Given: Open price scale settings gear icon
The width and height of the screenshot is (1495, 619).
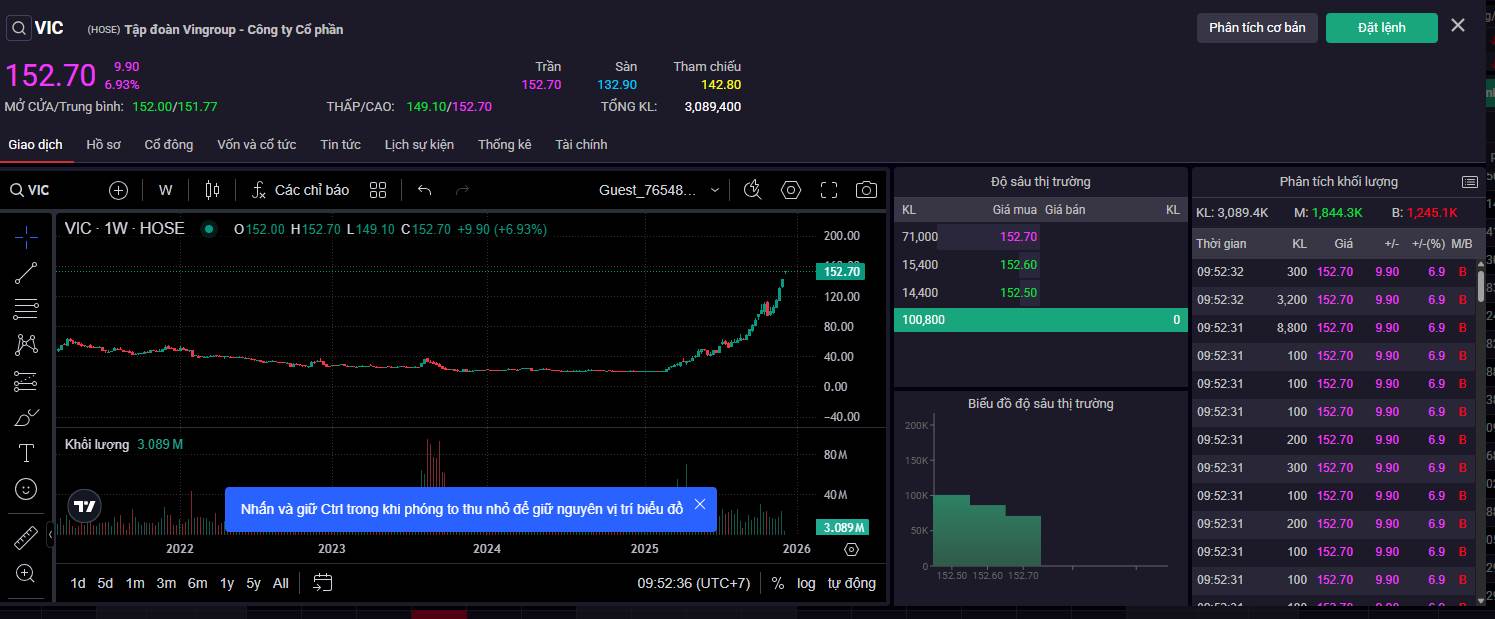Looking at the screenshot, I should point(851,549).
